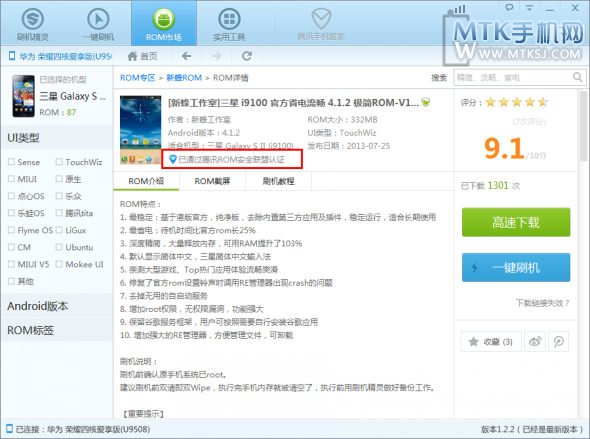The width and height of the screenshot is (590, 439).
Task: Open the title bar dropdown menu
Action: [530, 7]
